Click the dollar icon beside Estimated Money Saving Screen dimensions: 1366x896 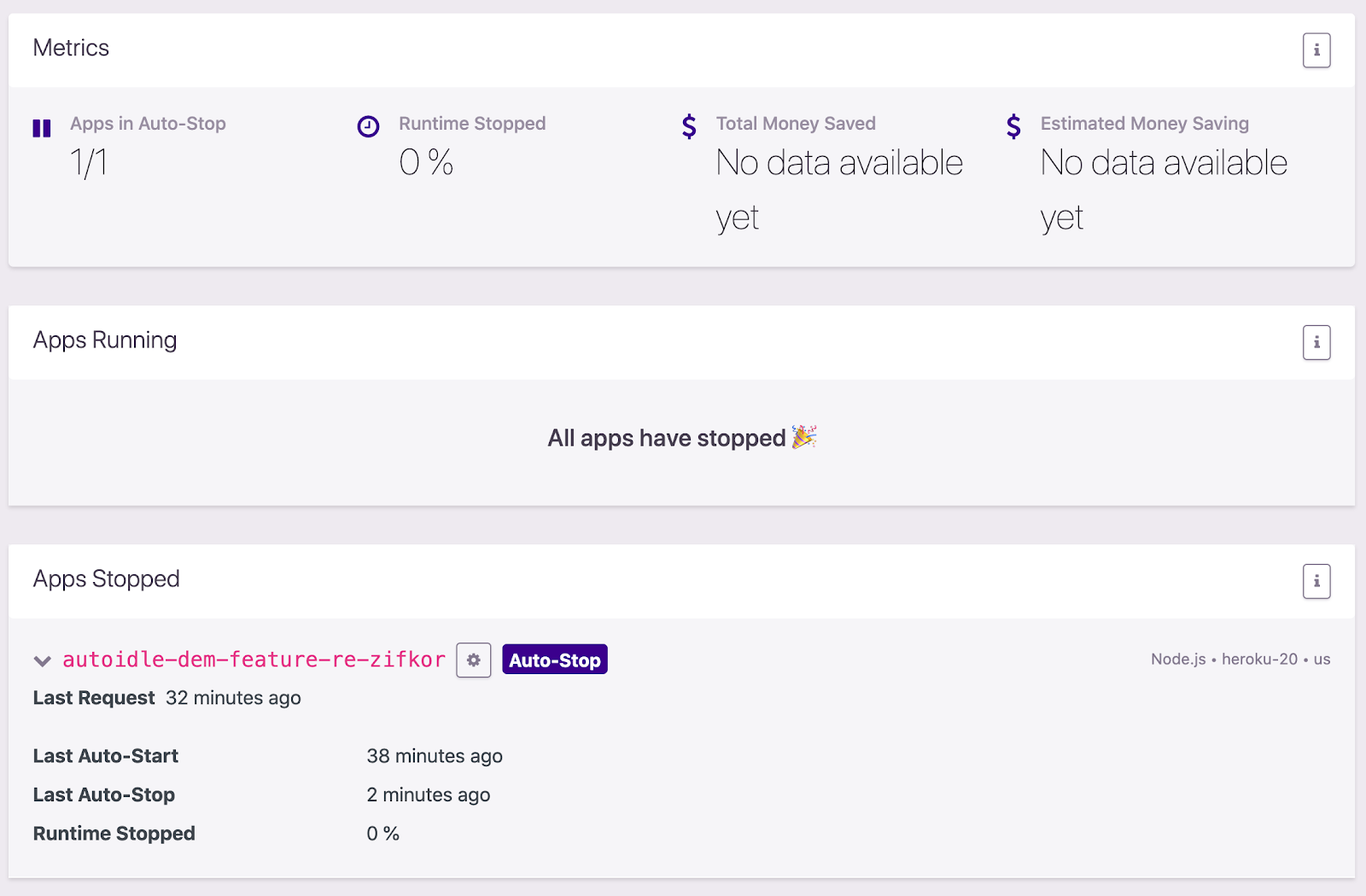pos(1013,126)
